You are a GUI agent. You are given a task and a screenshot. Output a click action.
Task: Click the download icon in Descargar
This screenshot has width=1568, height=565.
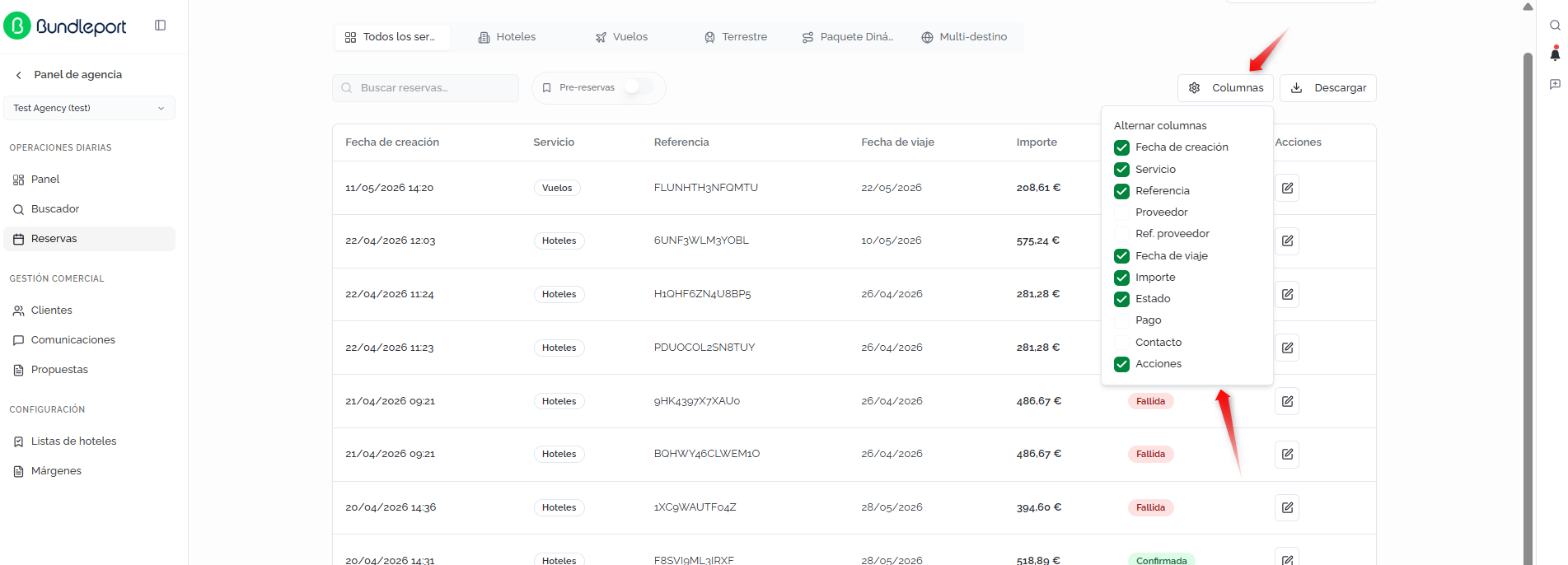click(1296, 88)
